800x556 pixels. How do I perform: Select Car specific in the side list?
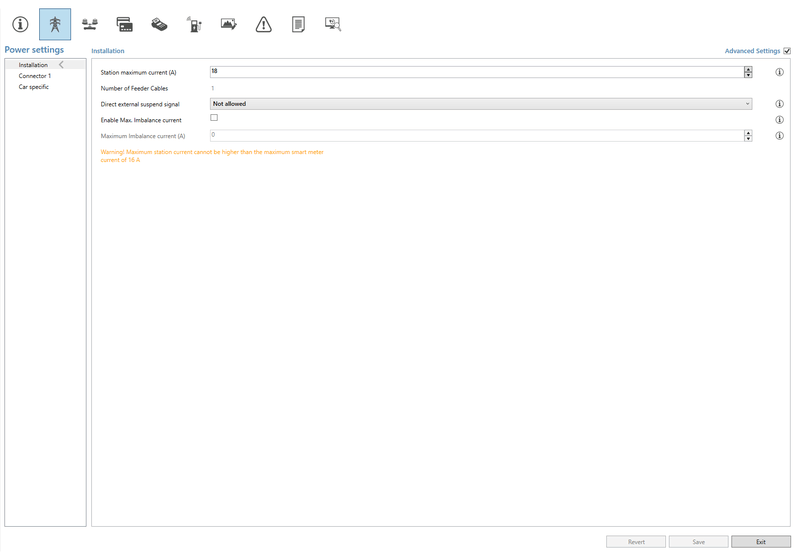pos(34,87)
